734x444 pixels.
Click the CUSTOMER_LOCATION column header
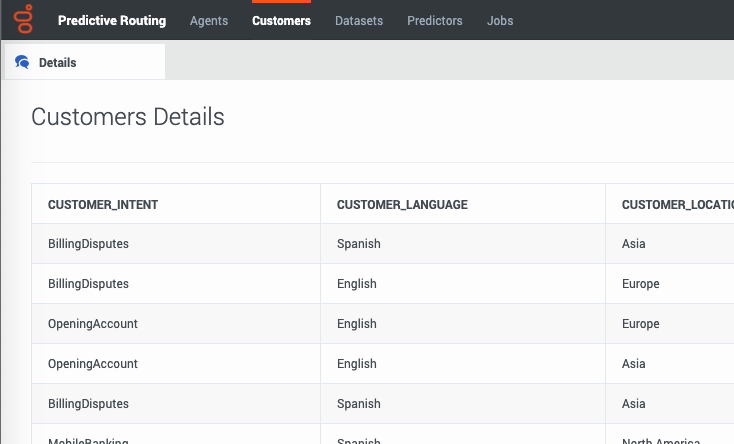[x=677, y=205]
